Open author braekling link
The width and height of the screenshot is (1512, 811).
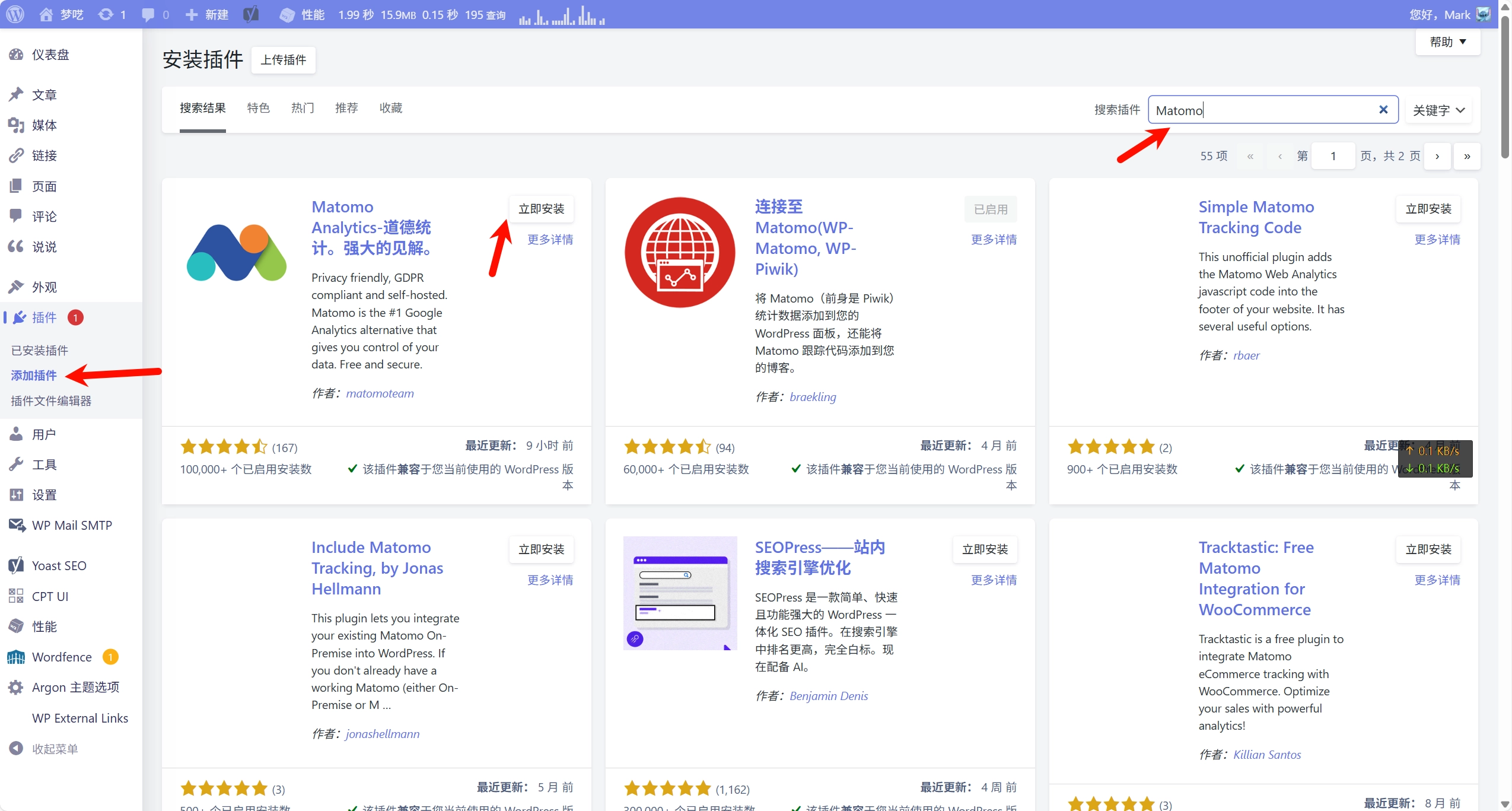[x=813, y=397]
